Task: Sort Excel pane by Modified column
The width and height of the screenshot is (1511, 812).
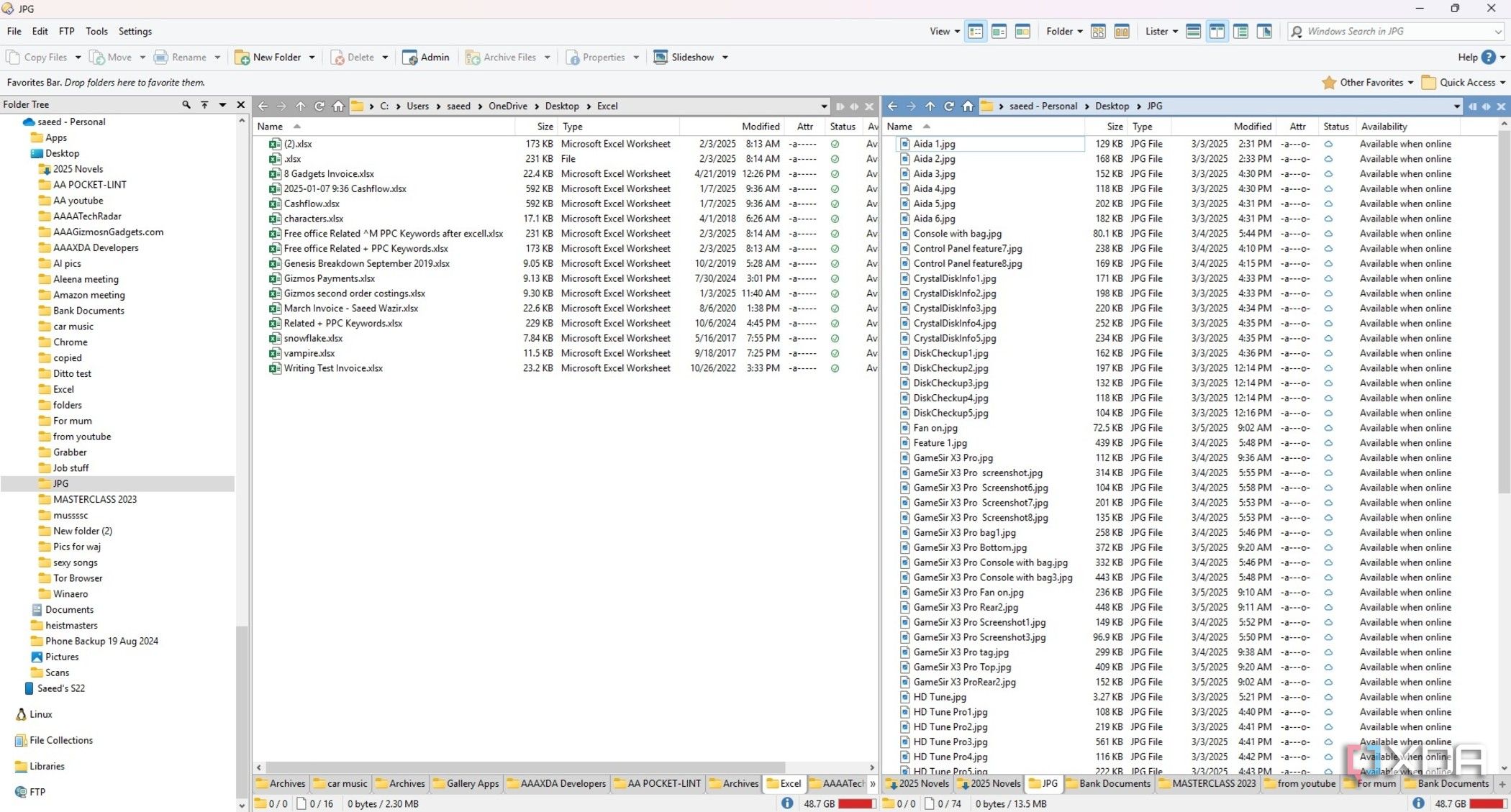Action: (761, 127)
